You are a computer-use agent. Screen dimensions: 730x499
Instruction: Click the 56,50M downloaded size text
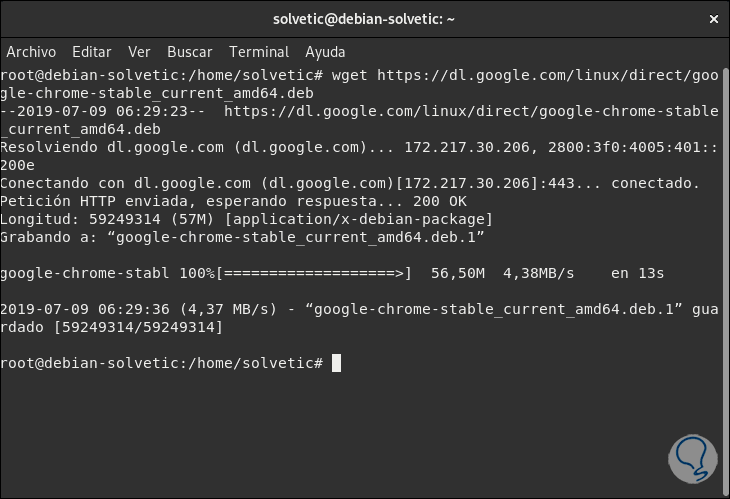tap(457, 272)
